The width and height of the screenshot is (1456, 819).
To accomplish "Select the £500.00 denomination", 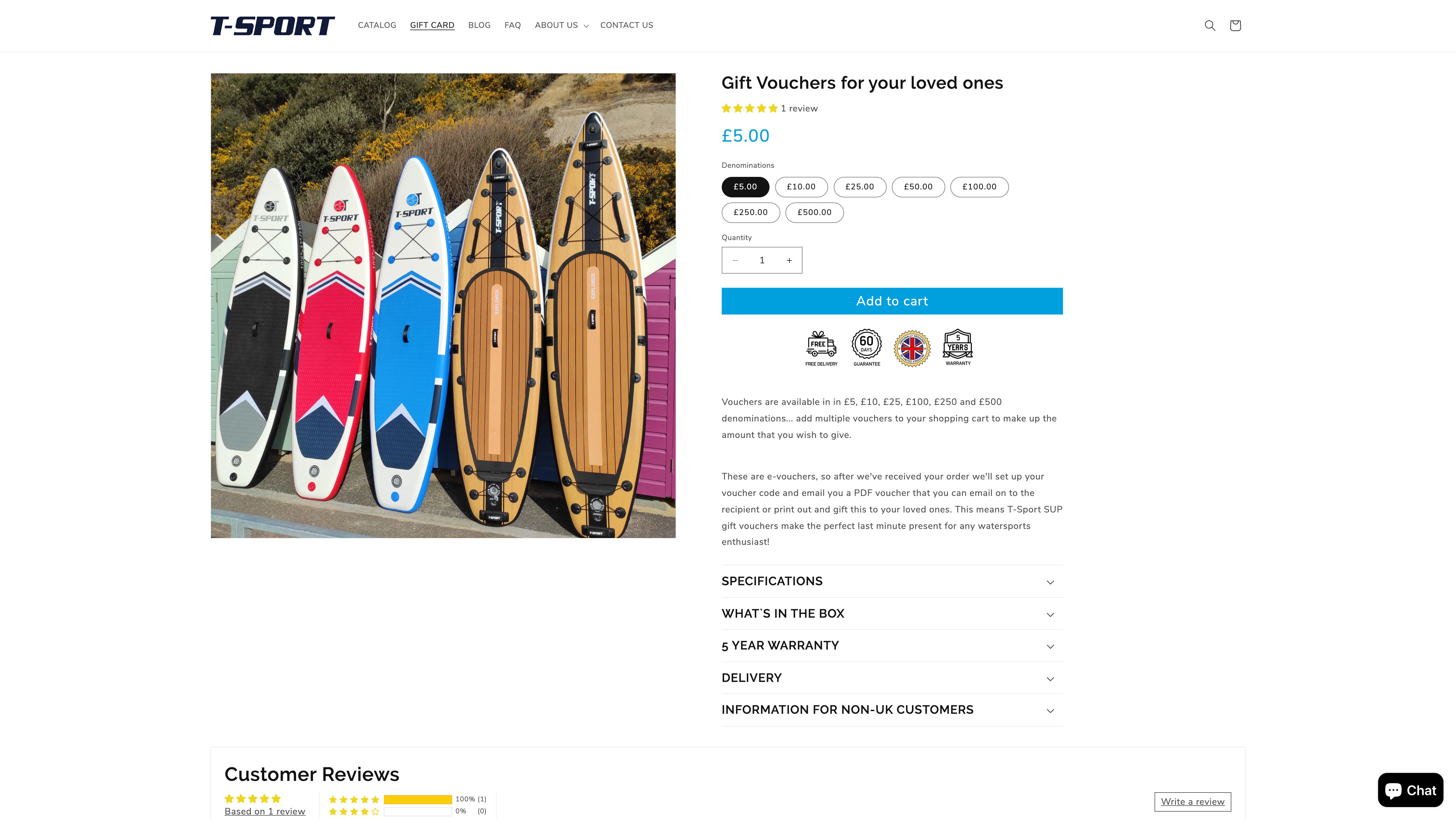I will point(814,212).
